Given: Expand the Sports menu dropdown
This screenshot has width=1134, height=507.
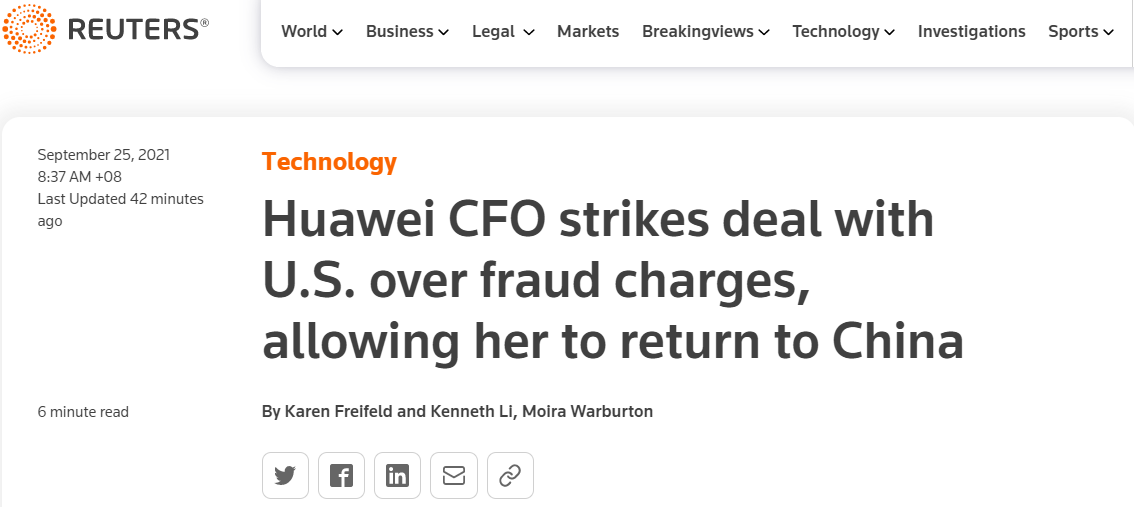Looking at the screenshot, I should [1080, 32].
